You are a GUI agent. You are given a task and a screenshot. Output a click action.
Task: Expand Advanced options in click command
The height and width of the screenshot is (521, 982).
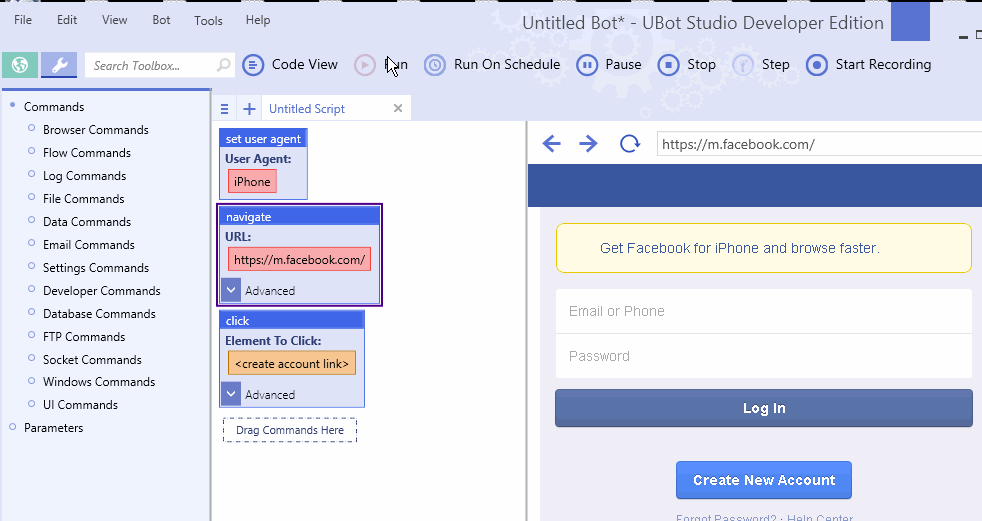pos(231,394)
